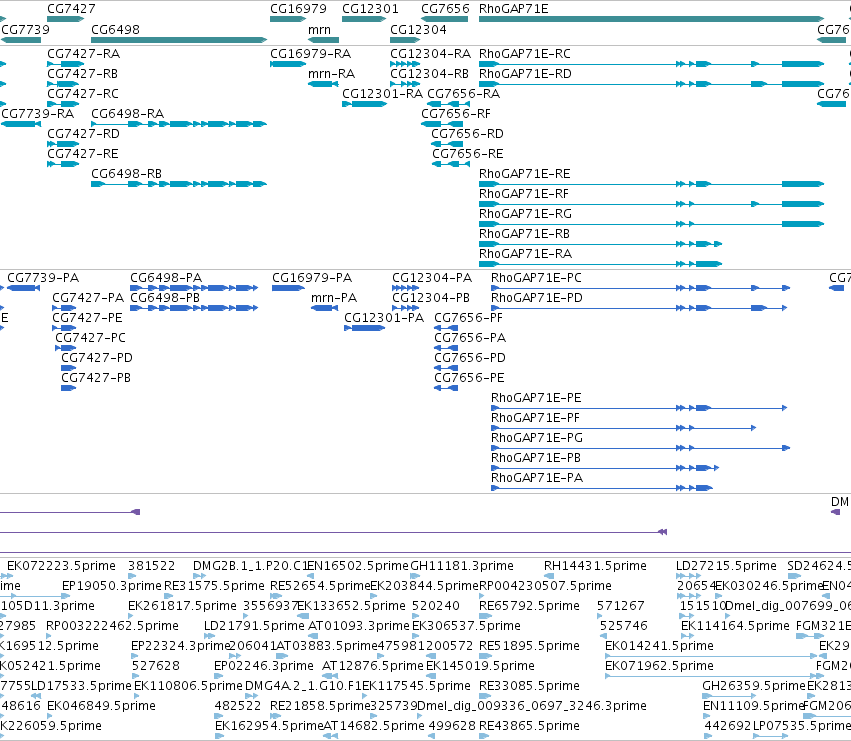Open the RhoGAP71E-RF transcript label
Screen dimensions: 851x741
tap(524, 194)
